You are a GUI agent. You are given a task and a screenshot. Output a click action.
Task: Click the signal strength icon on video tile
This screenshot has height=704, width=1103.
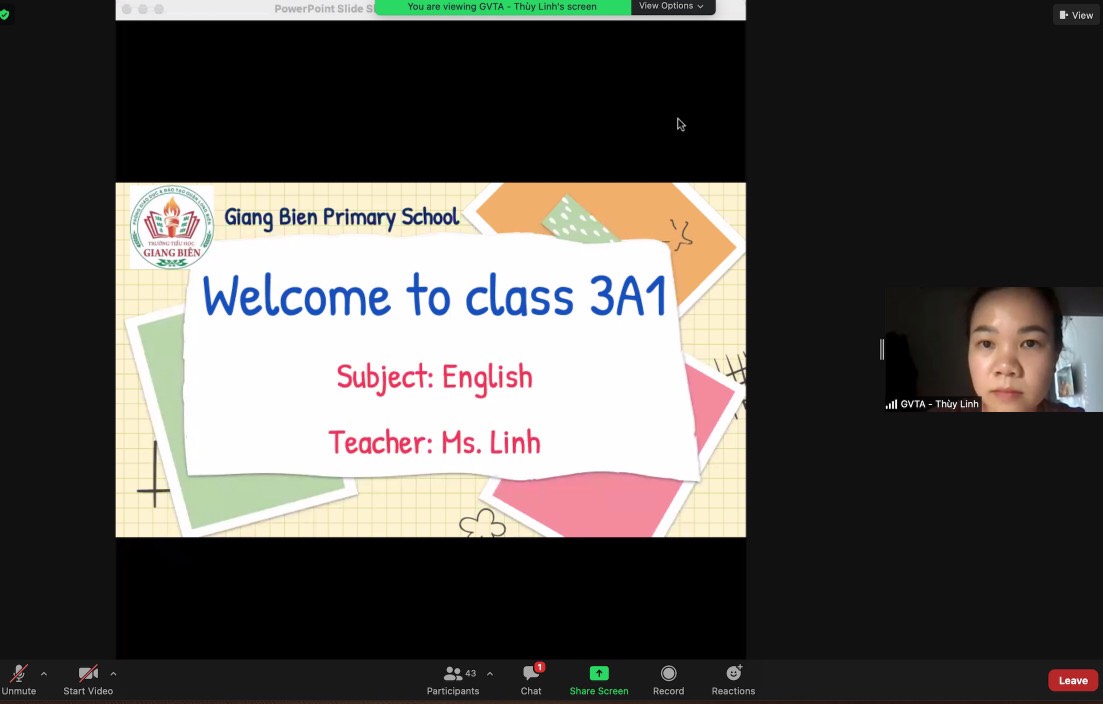[891, 404]
